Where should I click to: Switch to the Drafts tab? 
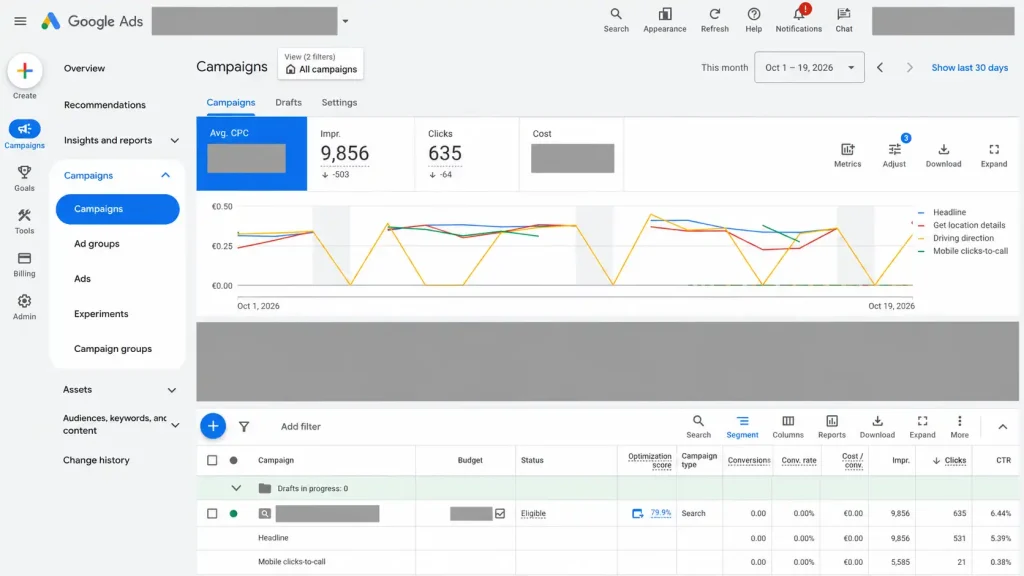289,103
